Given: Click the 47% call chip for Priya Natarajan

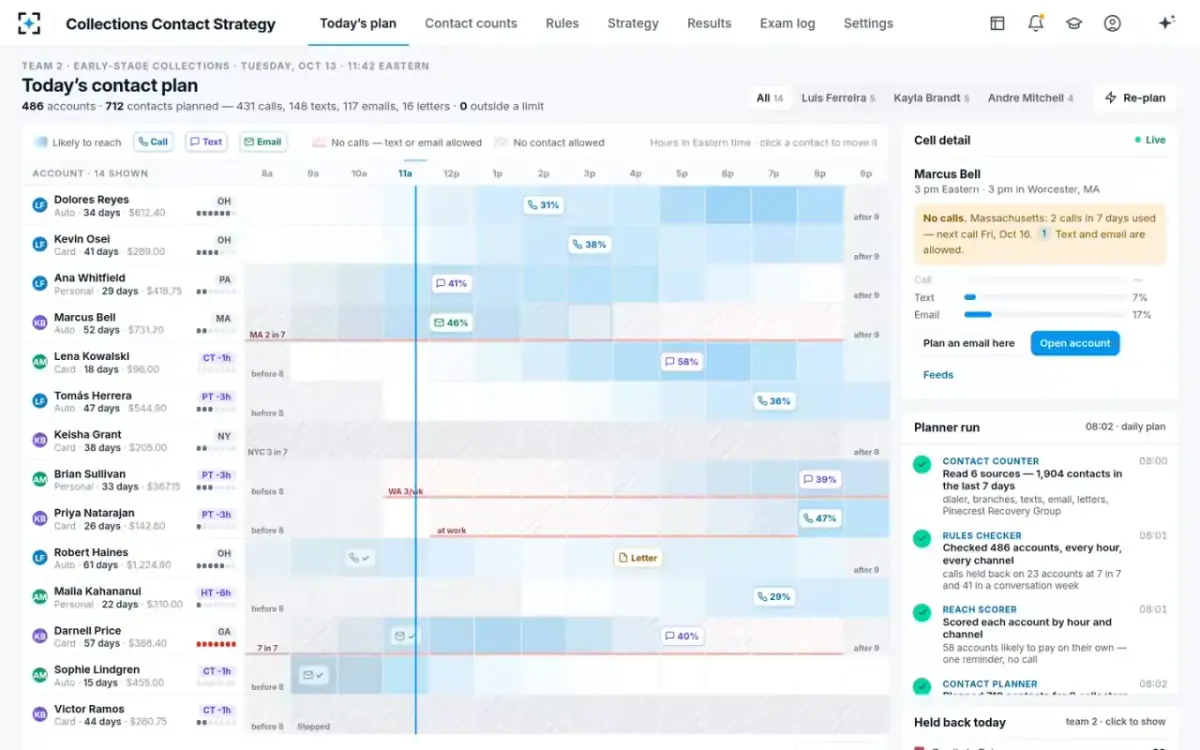Looking at the screenshot, I should 820,518.
